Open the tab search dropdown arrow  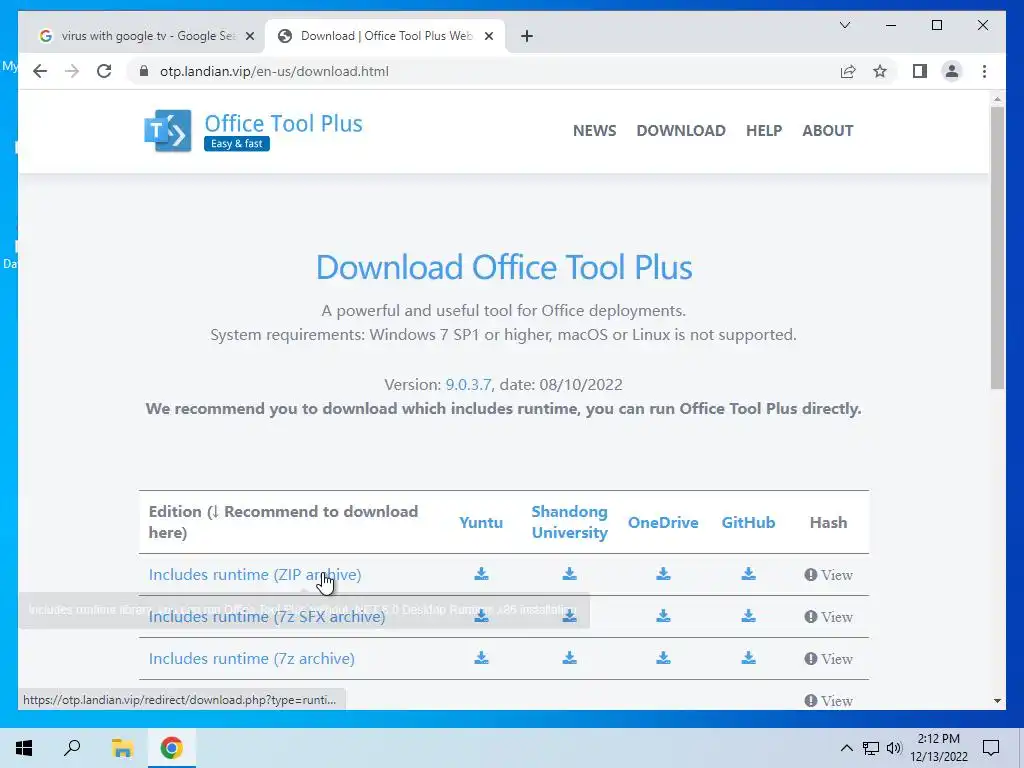click(x=844, y=25)
